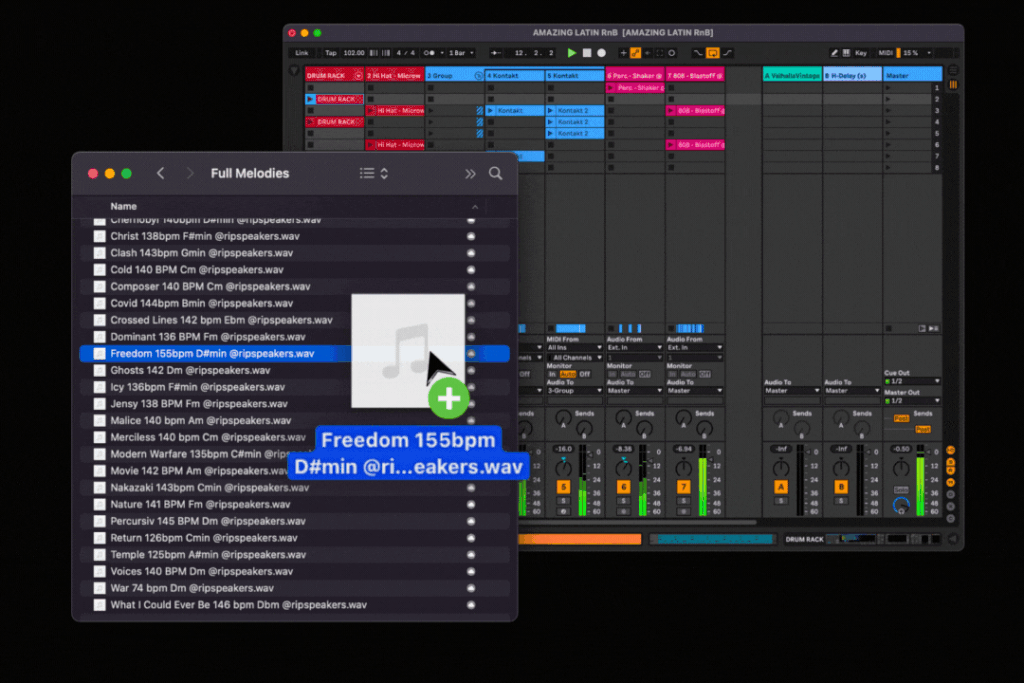Enable Punch-Out switch
This screenshot has height=683, width=1024.
click(727, 53)
